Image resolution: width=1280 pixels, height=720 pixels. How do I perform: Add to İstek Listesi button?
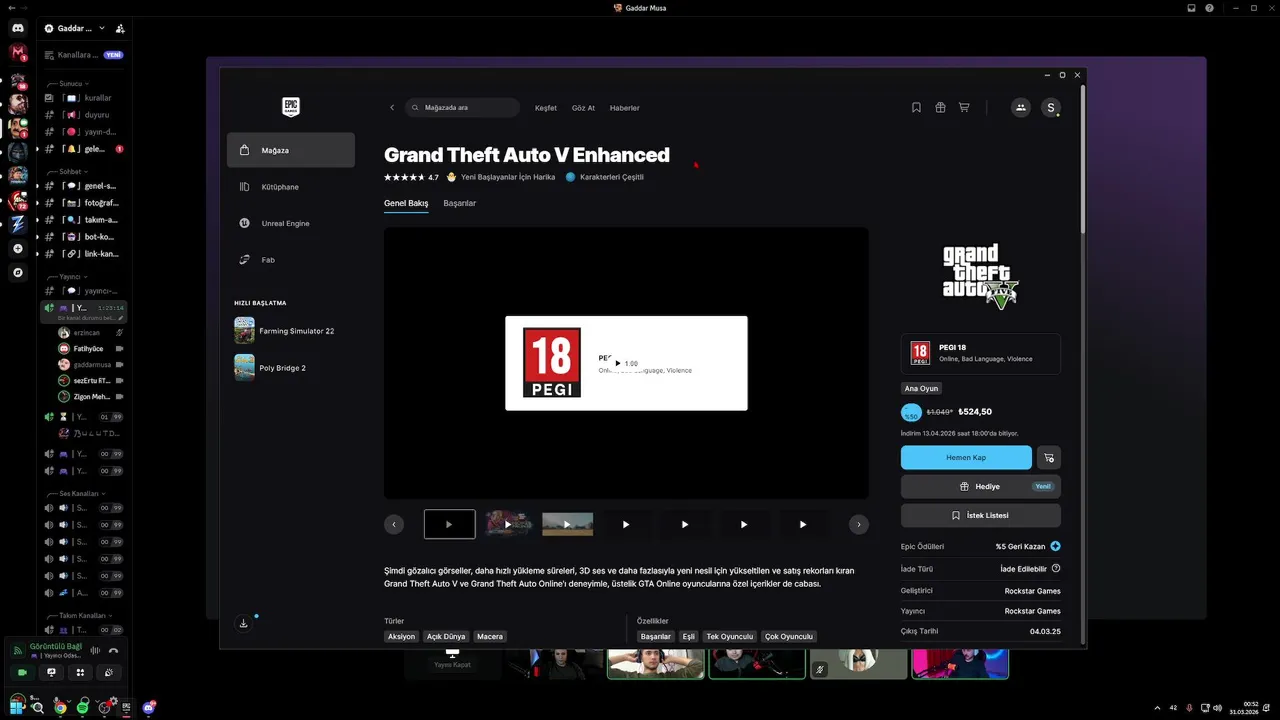pyautogui.click(x=981, y=516)
